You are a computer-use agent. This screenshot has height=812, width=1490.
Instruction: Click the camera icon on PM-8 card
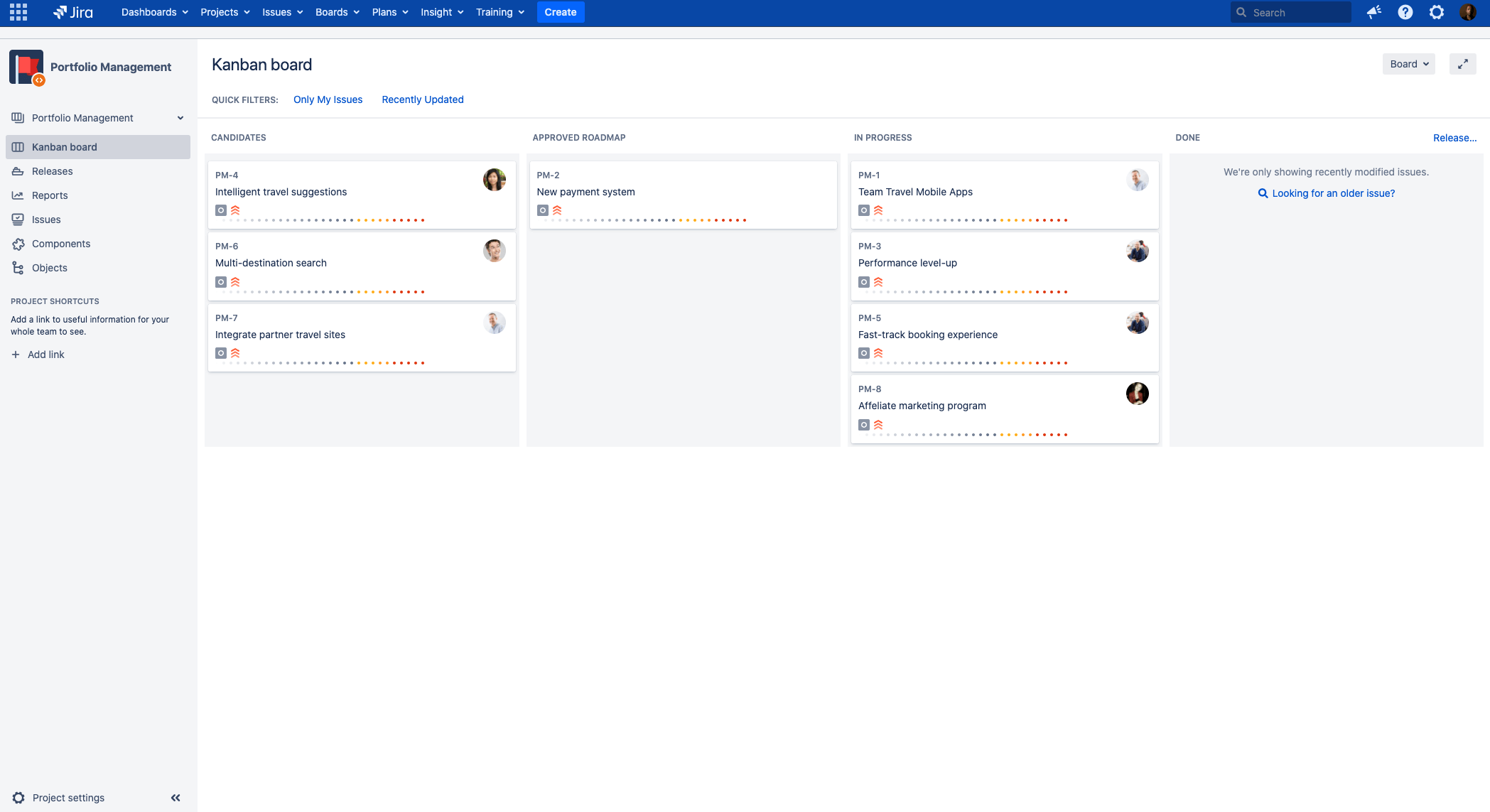coord(863,424)
